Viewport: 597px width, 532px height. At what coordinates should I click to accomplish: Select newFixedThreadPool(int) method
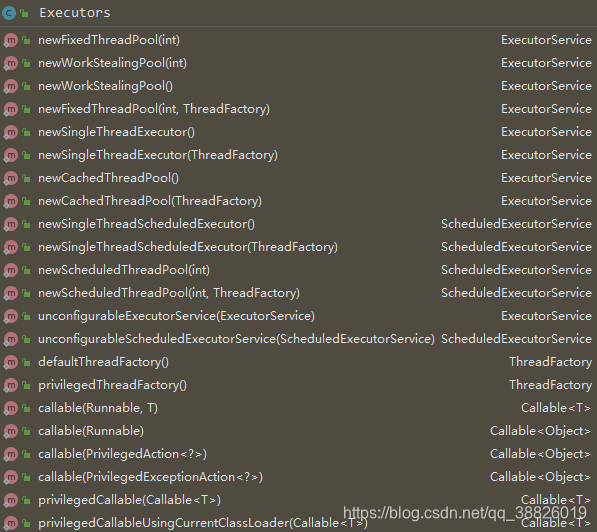(109, 40)
